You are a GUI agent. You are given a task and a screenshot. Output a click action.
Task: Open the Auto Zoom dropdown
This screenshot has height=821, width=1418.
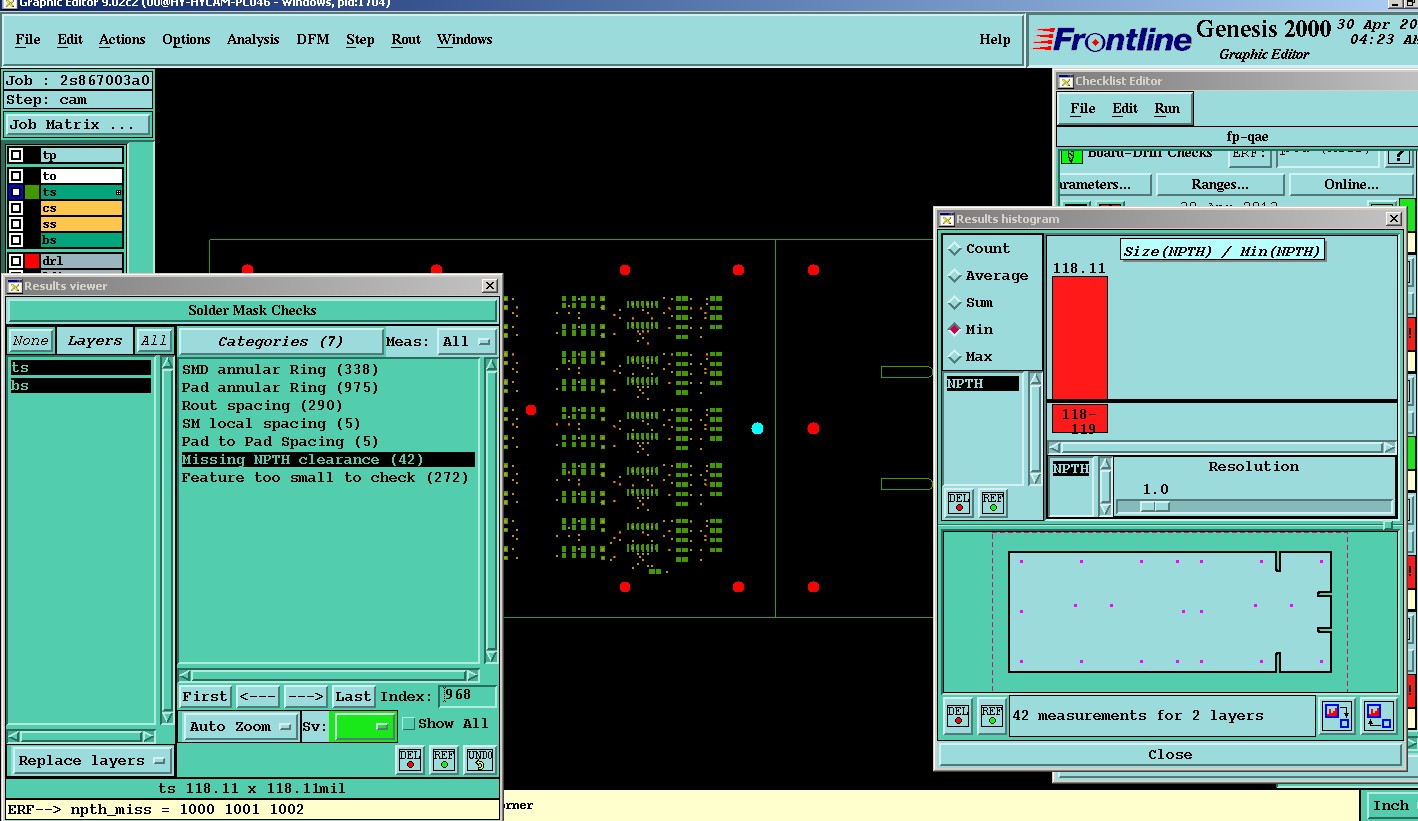(239, 726)
